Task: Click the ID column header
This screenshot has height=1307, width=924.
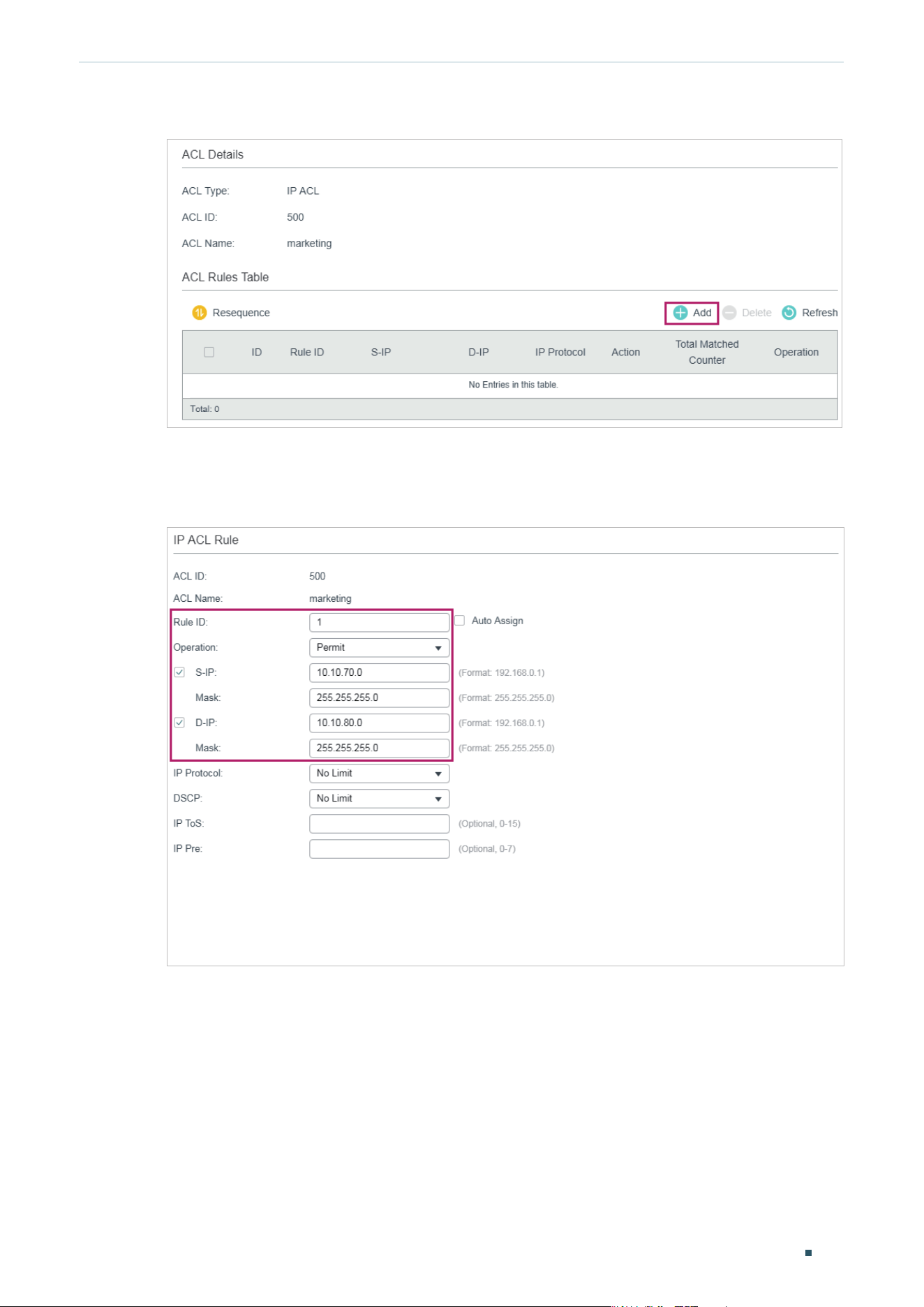Action: tap(257, 353)
